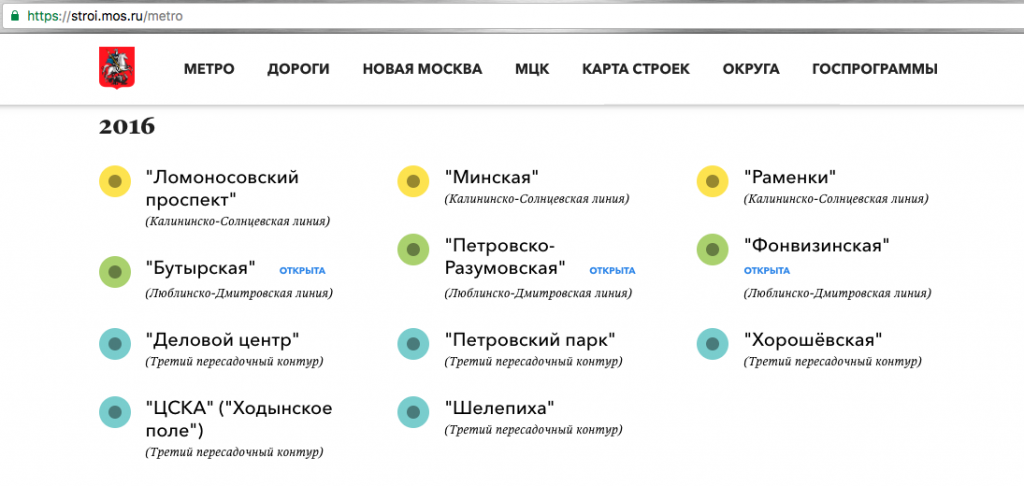The height and width of the screenshot is (486, 1024).
Task: Click green circle icon beside Бутырская
Action: (x=115, y=272)
